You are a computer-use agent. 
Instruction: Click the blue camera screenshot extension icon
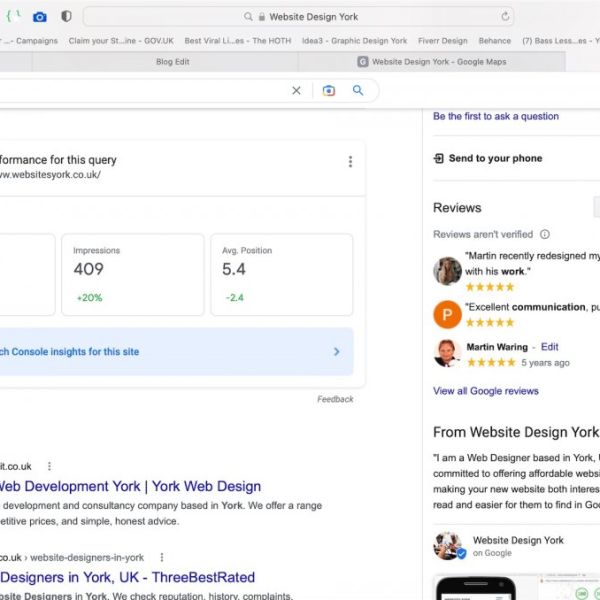pyautogui.click(x=39, y=17)
